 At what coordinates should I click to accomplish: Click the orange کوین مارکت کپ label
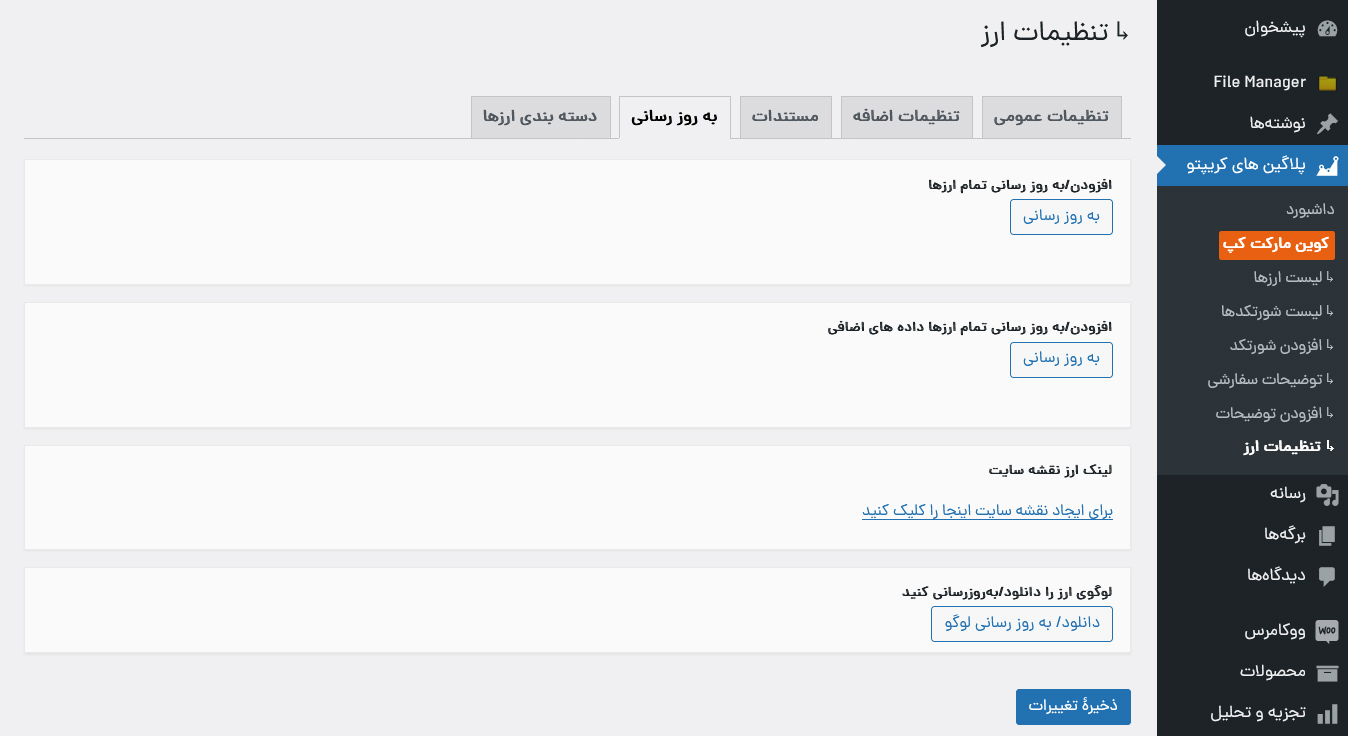[1277, 245]
